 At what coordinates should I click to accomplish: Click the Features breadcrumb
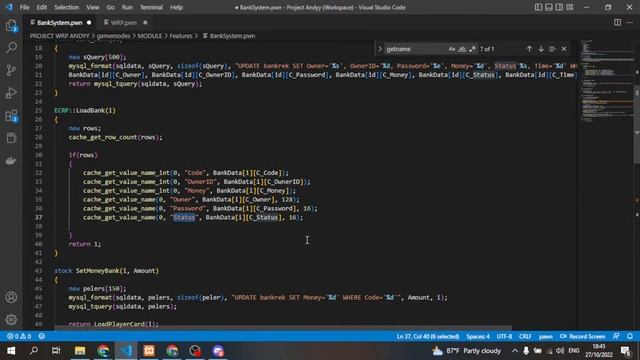(x=181, y=36)
